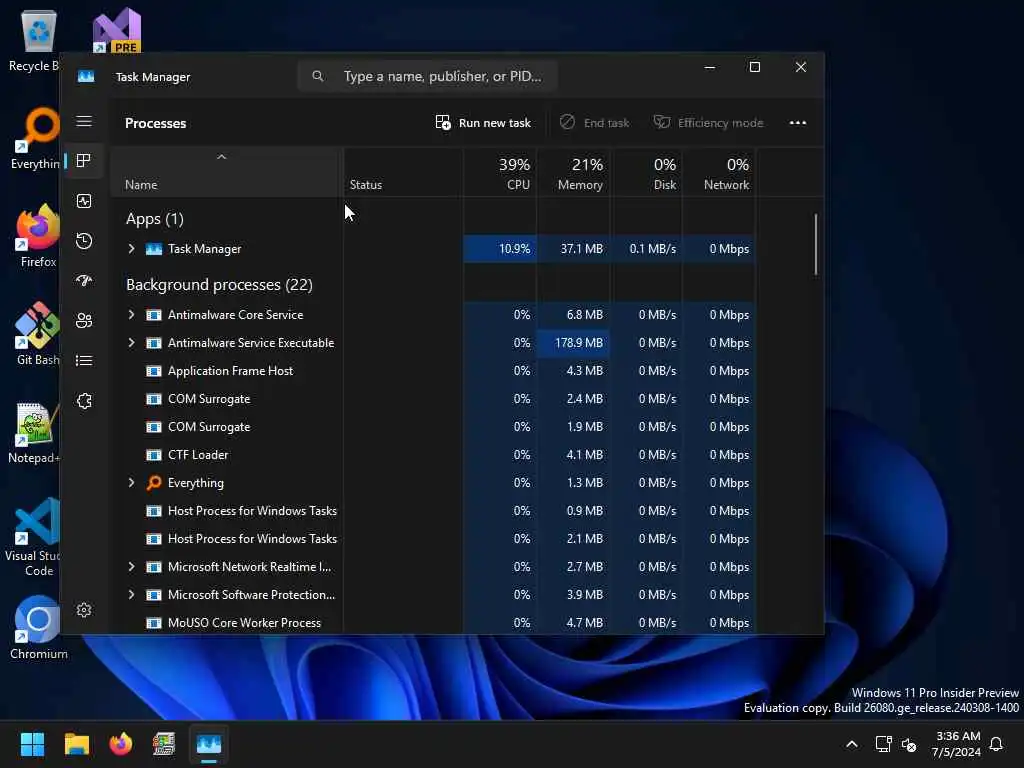Screen dimensions: 1024x768
Task: Open Chromium desktop shortcut
Action: (x=38, y=628)
